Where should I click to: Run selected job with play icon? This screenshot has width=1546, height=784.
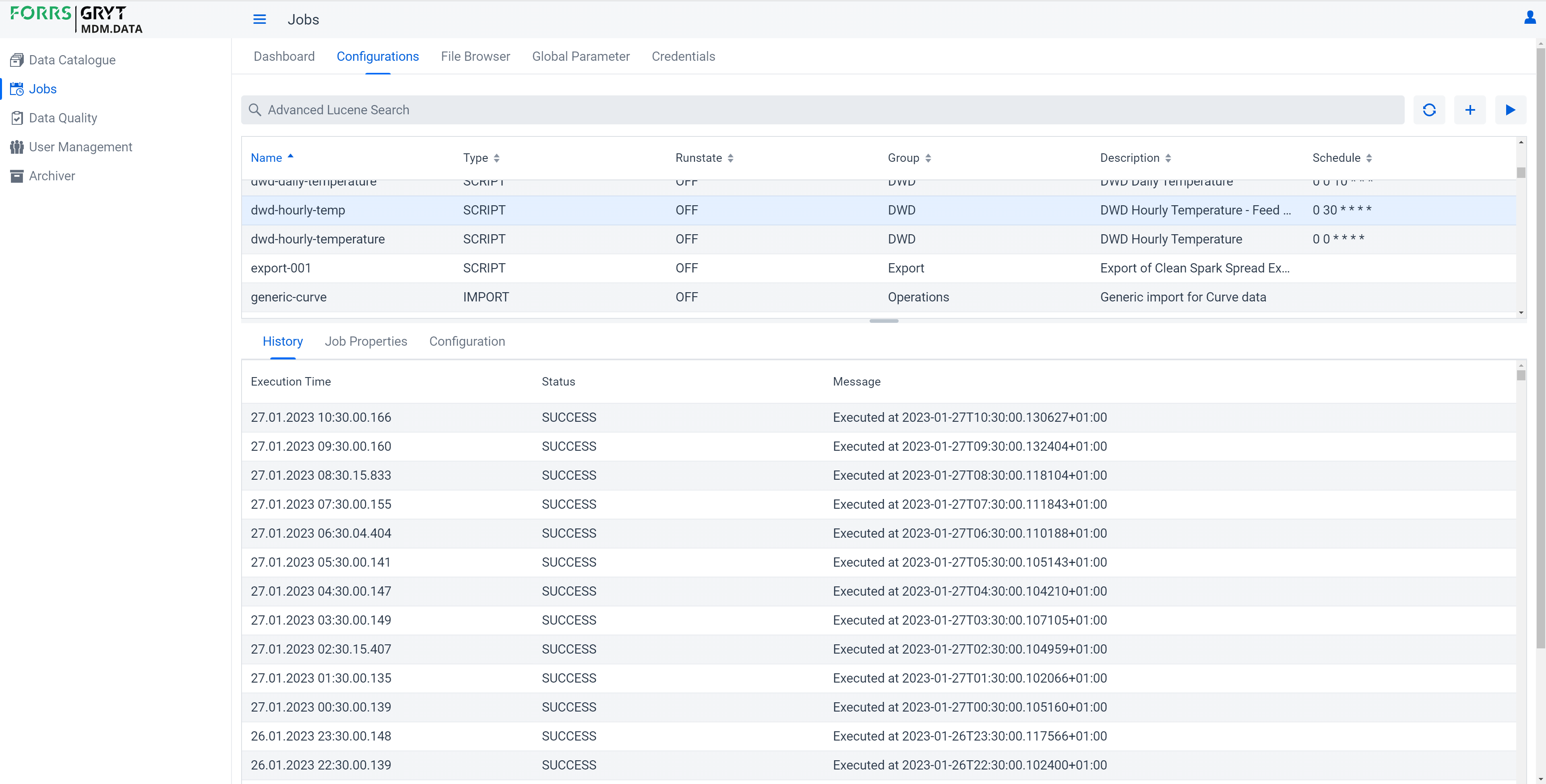point(1511,110)
